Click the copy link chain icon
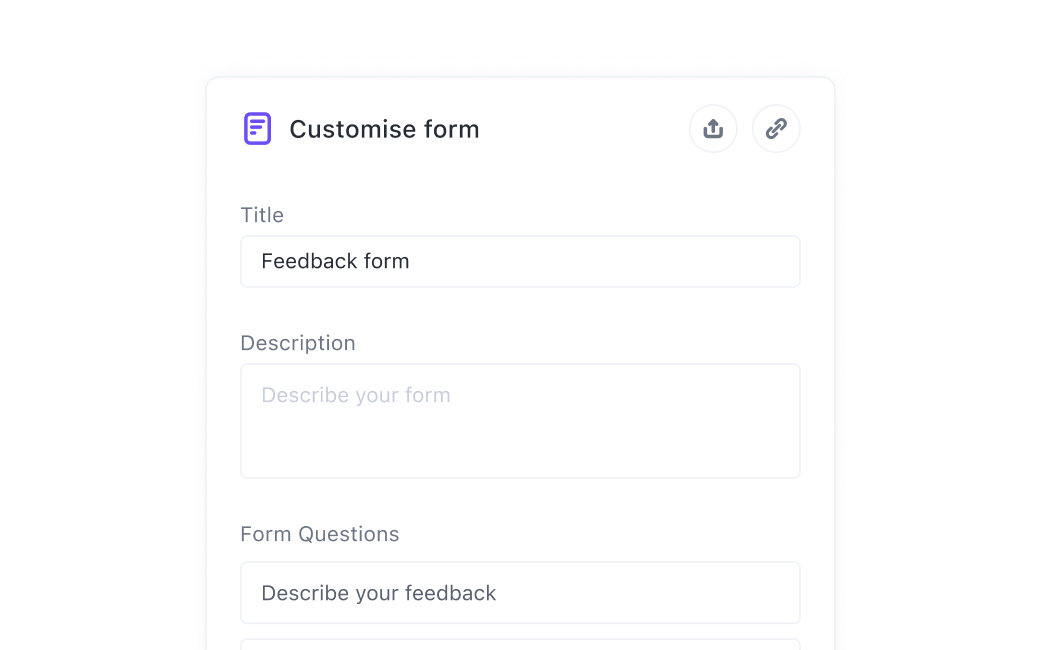 click(776, 129)
